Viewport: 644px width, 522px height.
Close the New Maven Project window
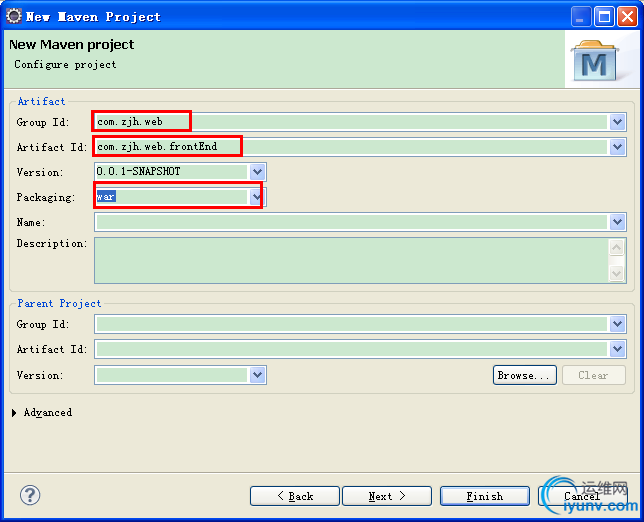tap(628, 17)
